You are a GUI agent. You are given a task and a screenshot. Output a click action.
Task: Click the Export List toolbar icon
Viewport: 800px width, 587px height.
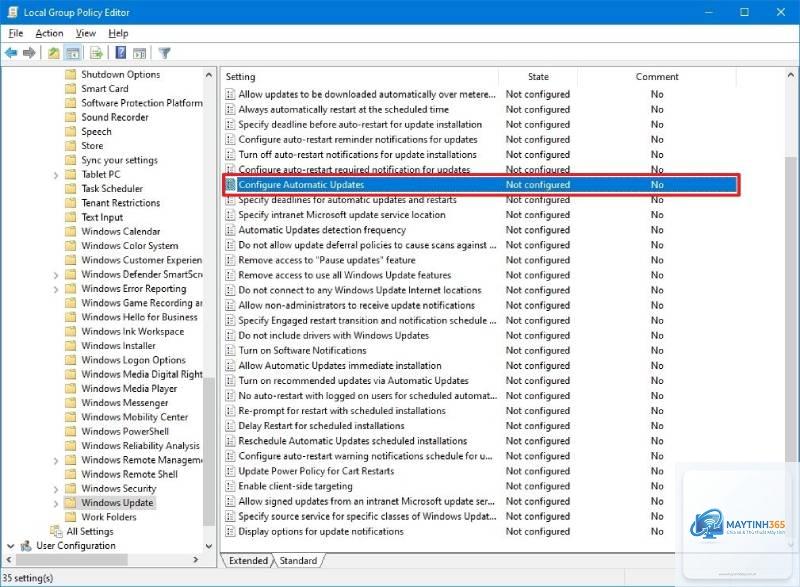tap(96, 53)
